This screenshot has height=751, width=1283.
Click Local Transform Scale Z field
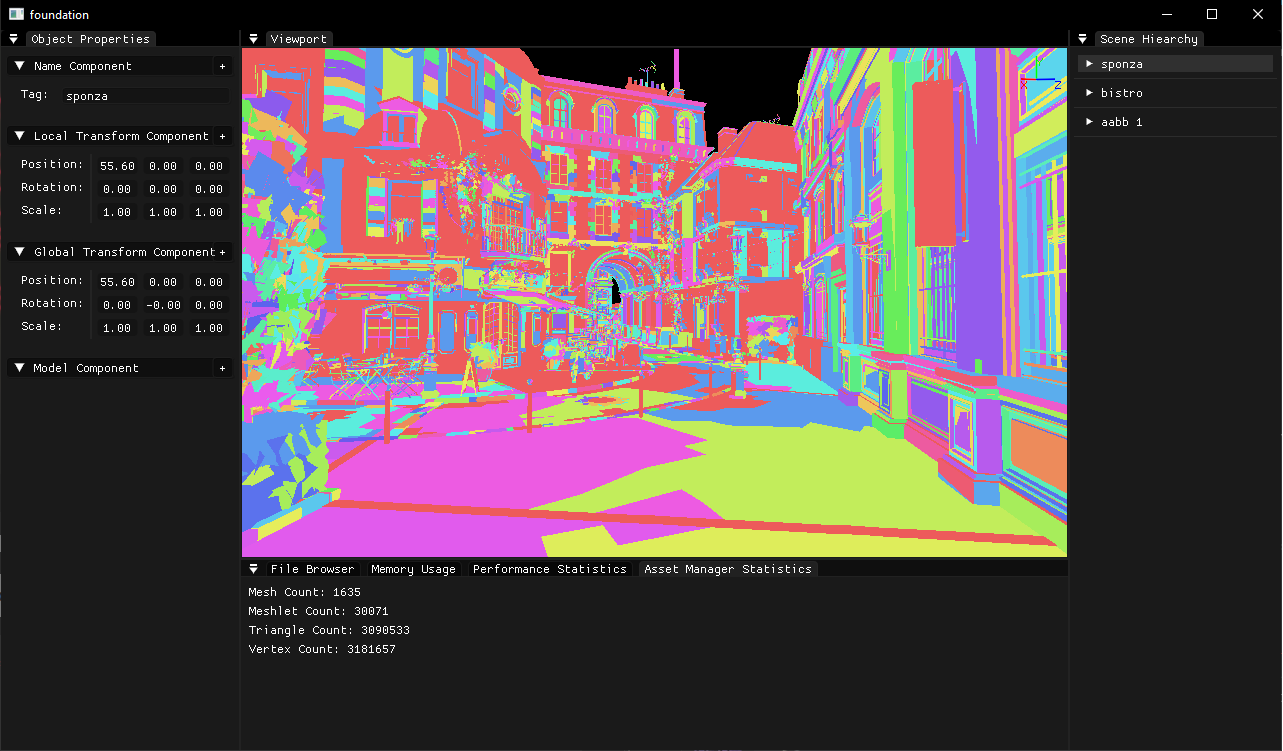click(209, 212)
